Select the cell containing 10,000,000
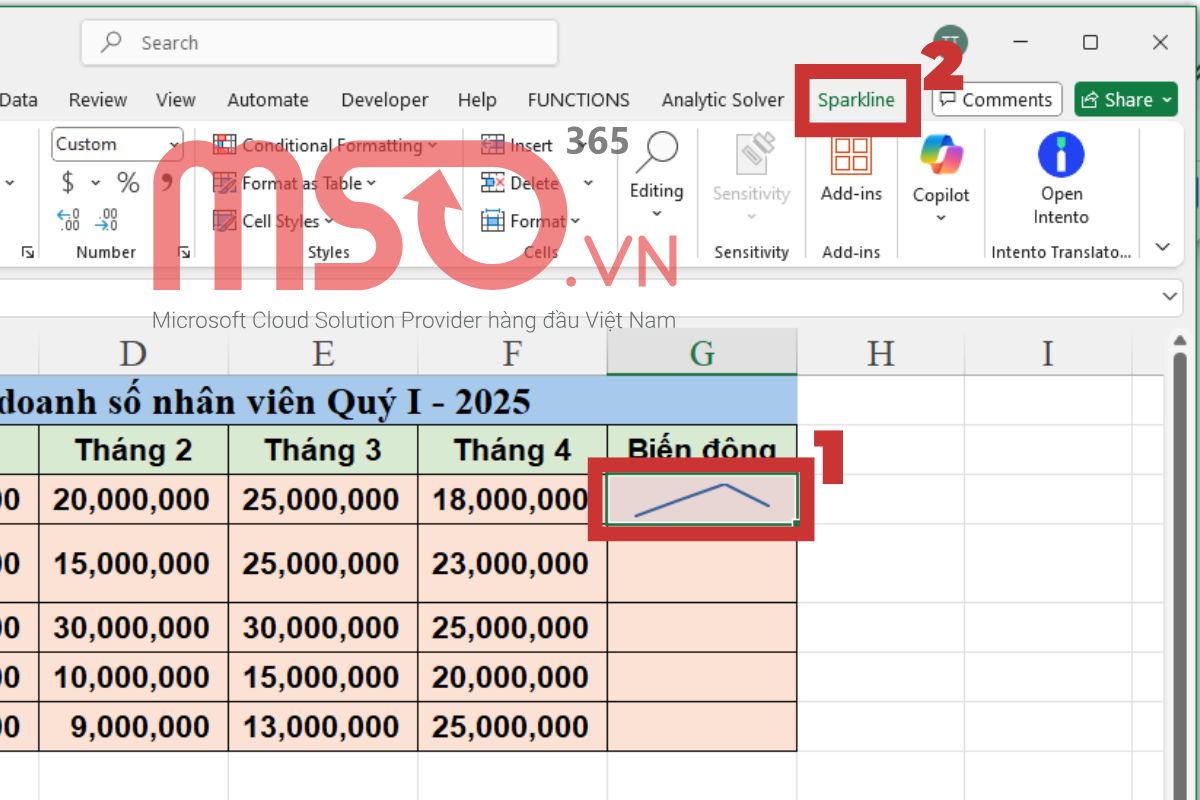1200x800 pixels. (134, 677)
